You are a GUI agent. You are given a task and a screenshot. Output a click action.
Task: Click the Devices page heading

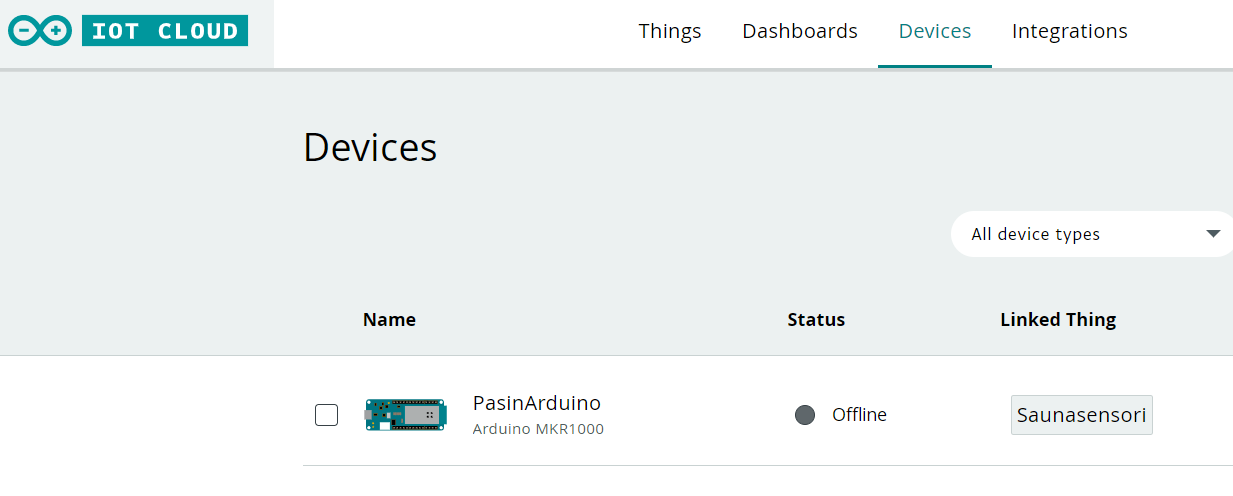tap(370, 147)
